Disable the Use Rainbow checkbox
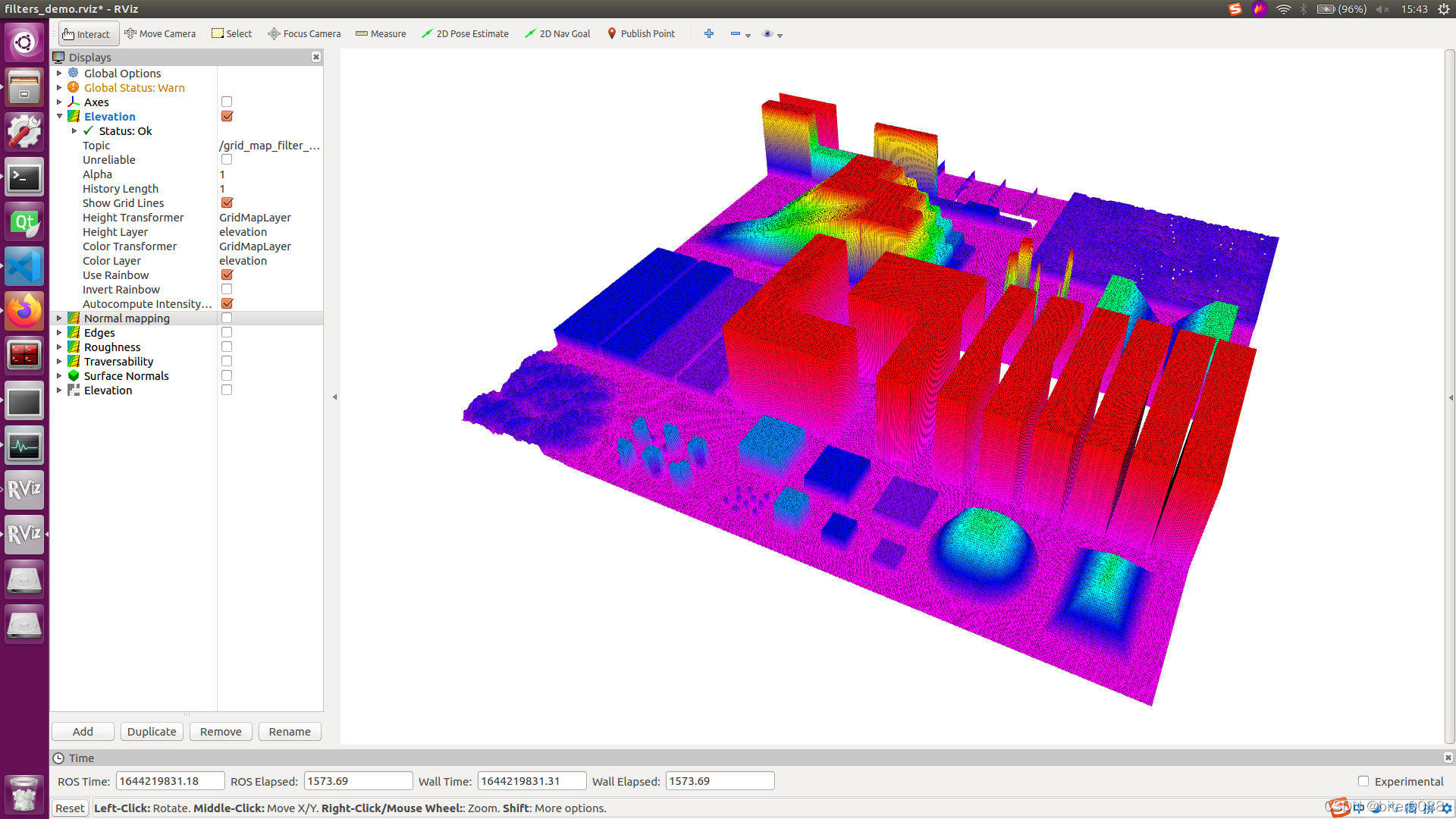This screenshot has width=1456, height=819. [x=226, y=274]
